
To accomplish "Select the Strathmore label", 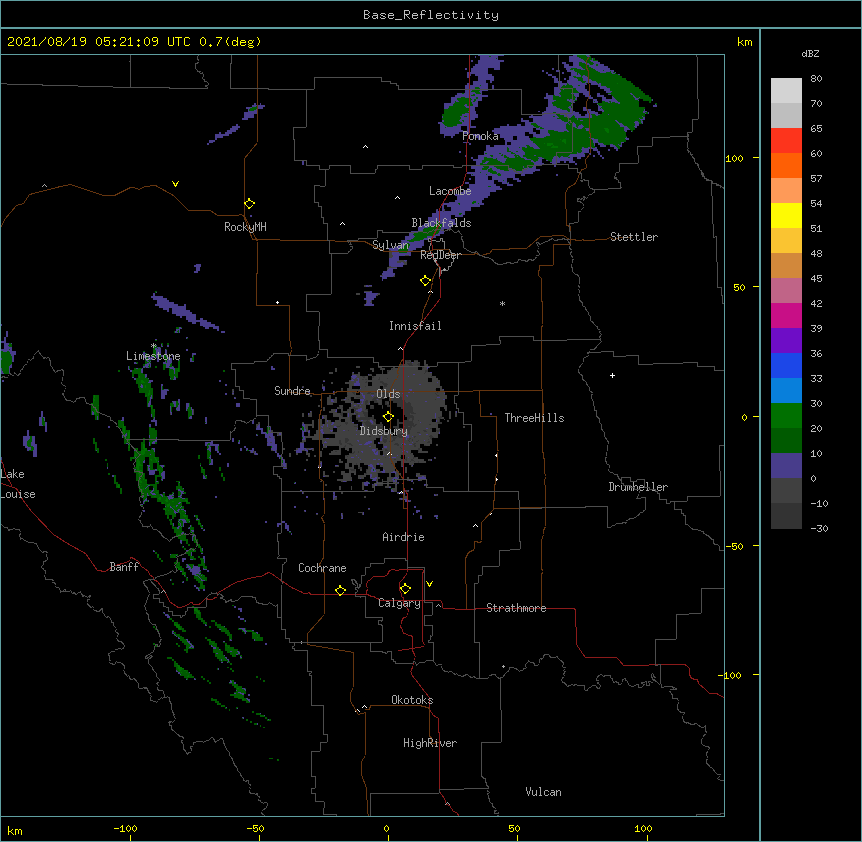I will pyautogui.click(x=516, y=608).
